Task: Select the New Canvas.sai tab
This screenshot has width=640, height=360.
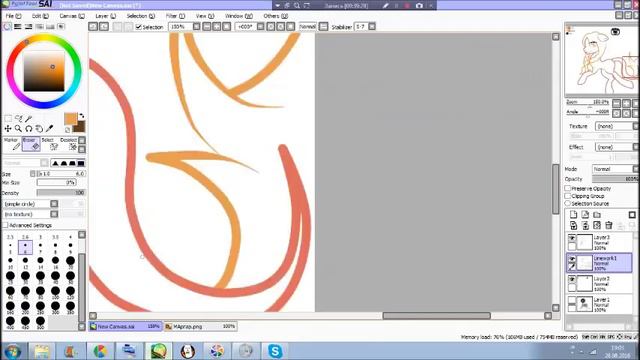Action: pos(125,327)
